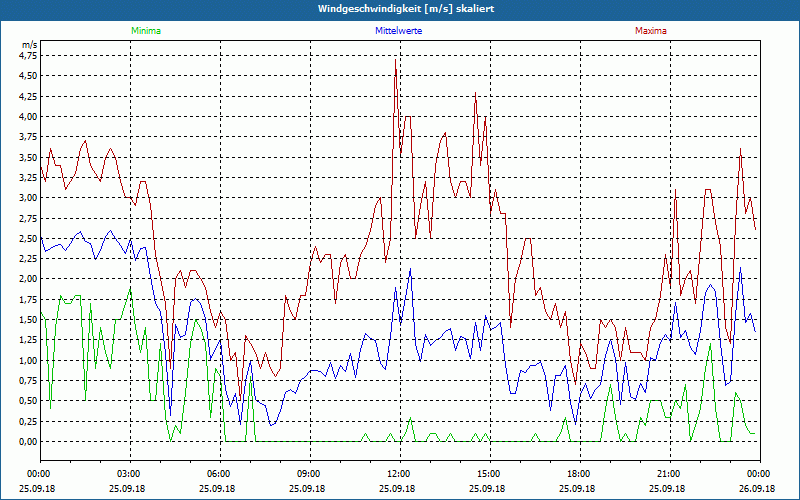Viewport: 800px width, 500px height.
Task: Choose the 09:00 time axis label
Action: coord(308,474)
